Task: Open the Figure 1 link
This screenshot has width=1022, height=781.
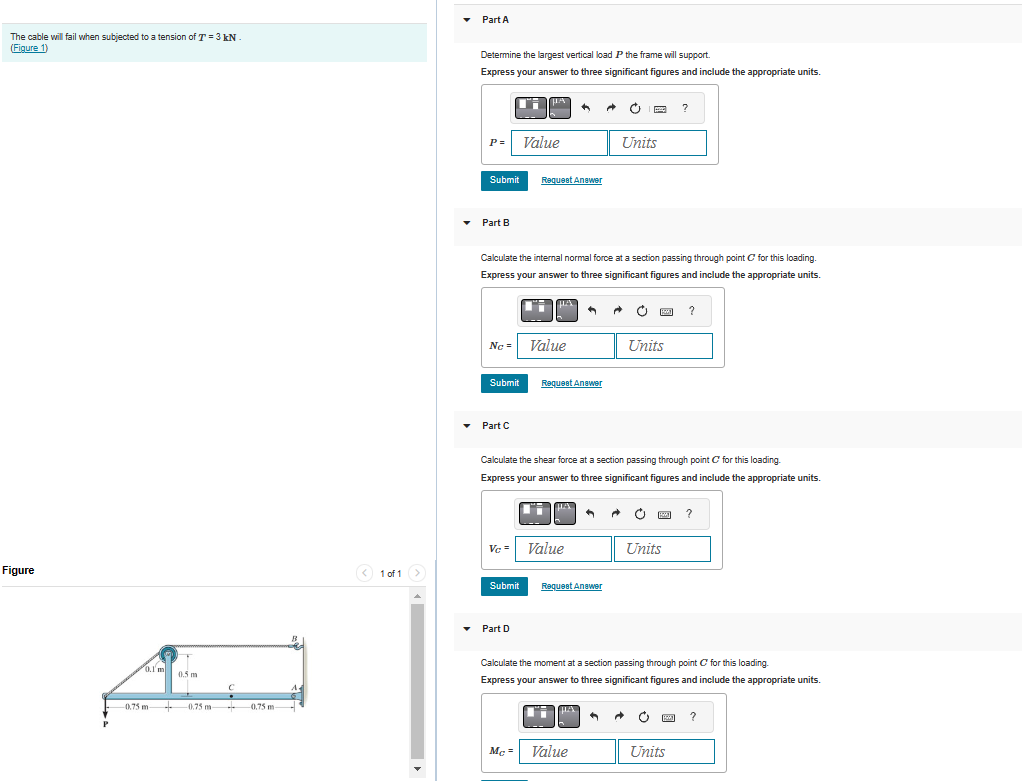Action: tap(29, 47)
